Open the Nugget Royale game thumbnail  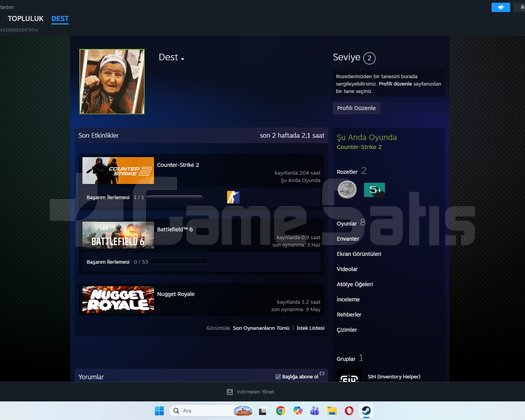[x=118, y=300]
